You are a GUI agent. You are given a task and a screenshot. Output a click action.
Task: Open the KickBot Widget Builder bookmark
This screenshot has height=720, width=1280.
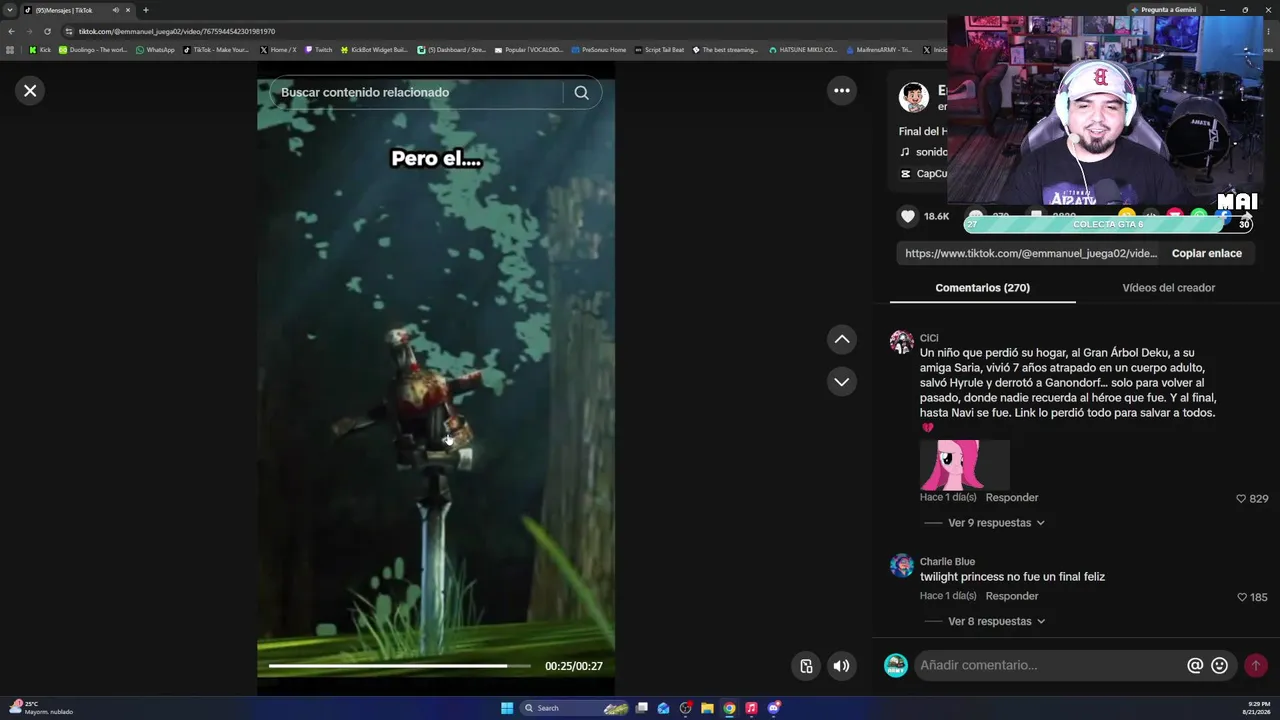375,49
